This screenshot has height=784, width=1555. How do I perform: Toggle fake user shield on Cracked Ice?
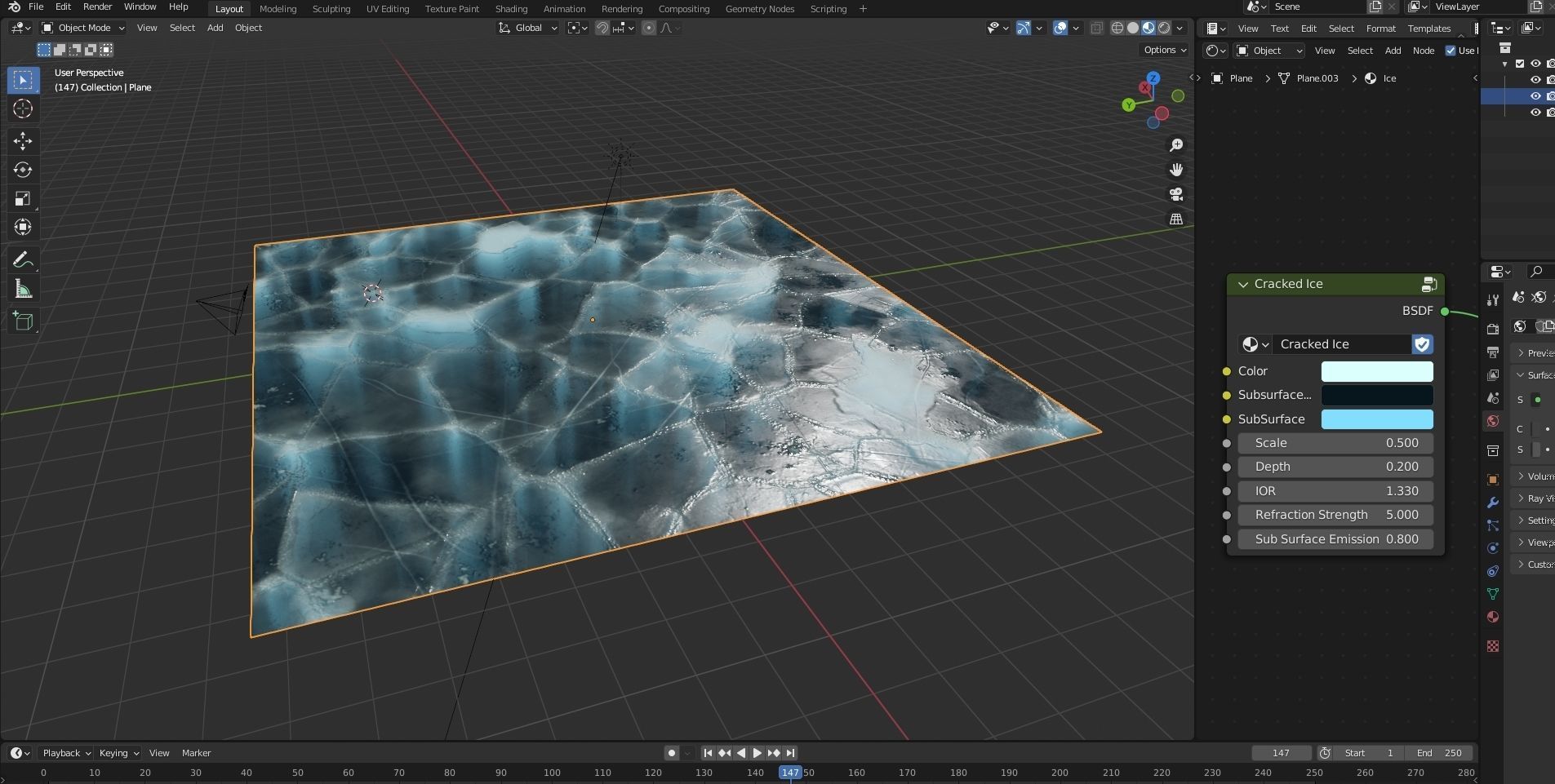[1423, 344]
